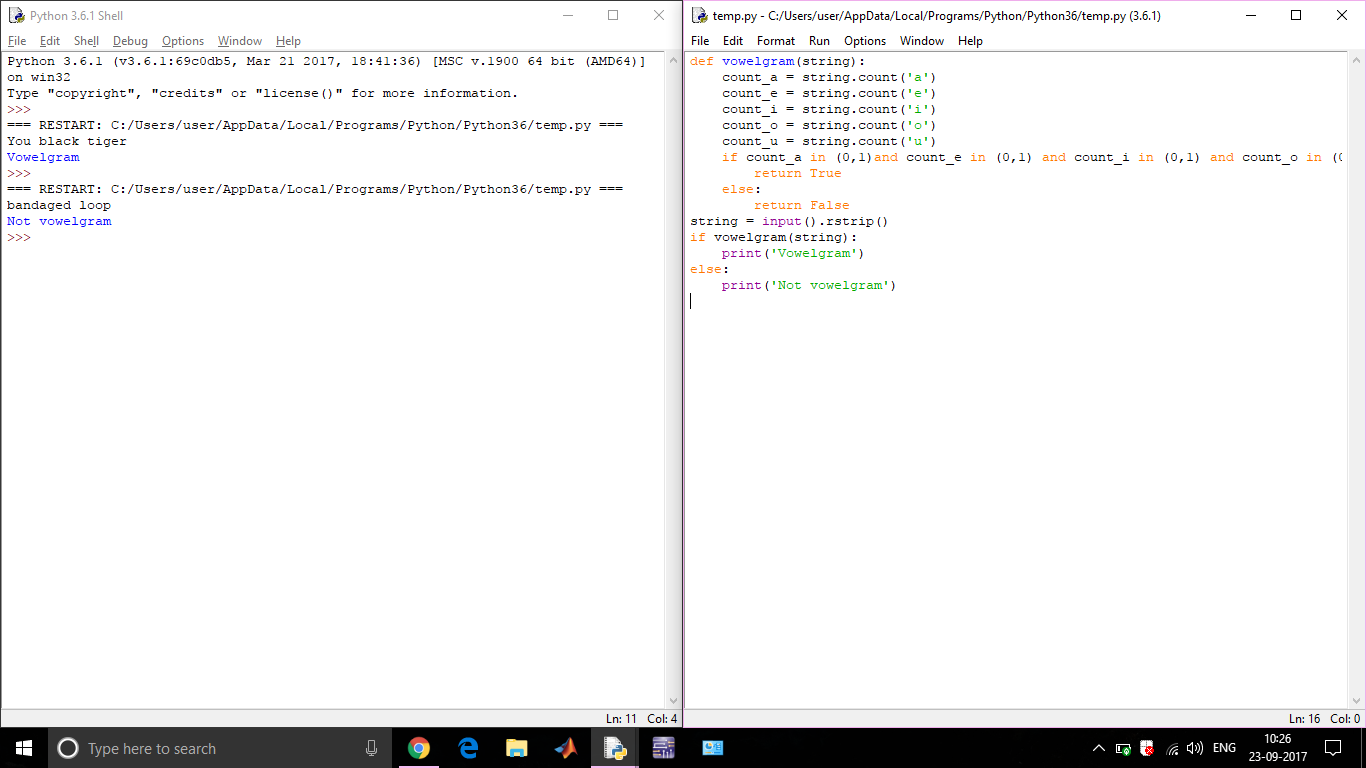Click 'Ln: 16' in editor status bar

click(x=1305, y=719)
